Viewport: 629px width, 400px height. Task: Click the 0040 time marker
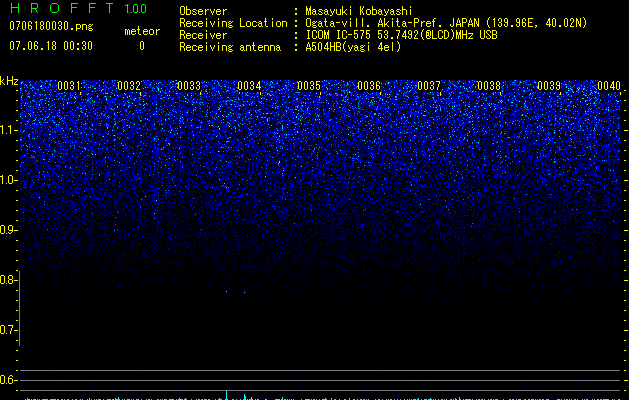(x=609, y=86)
